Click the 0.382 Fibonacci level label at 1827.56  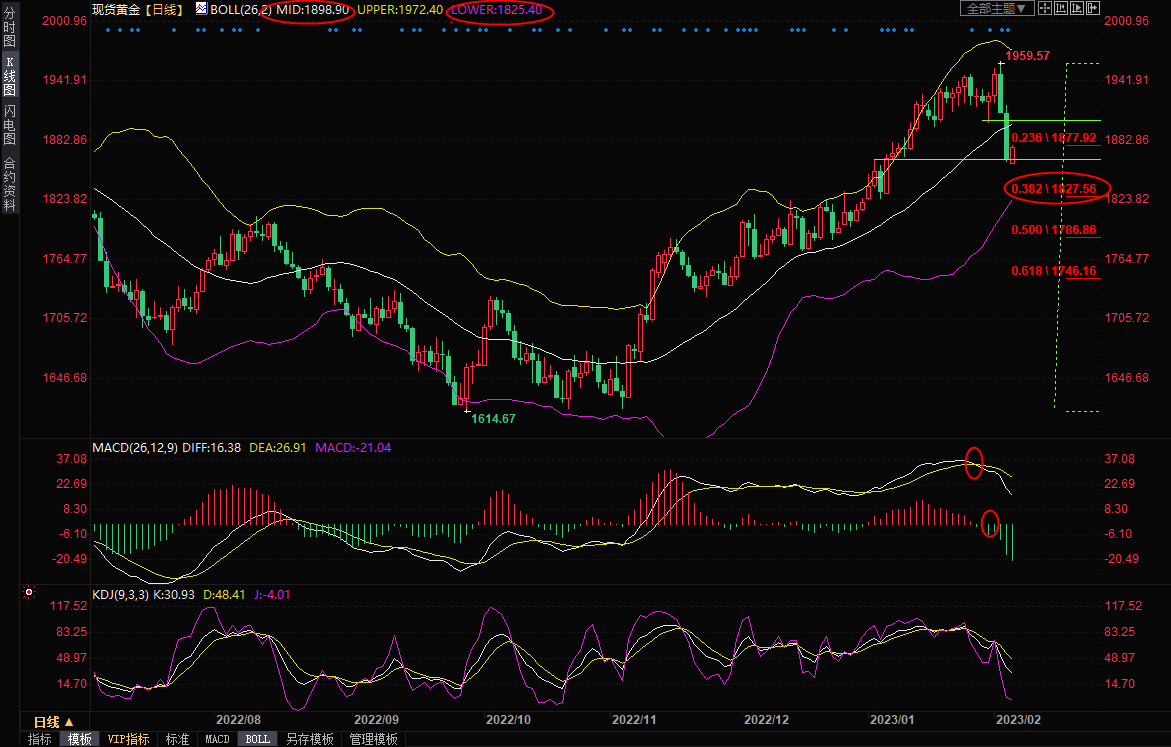pyautogui.click(x=1054, y=188)
